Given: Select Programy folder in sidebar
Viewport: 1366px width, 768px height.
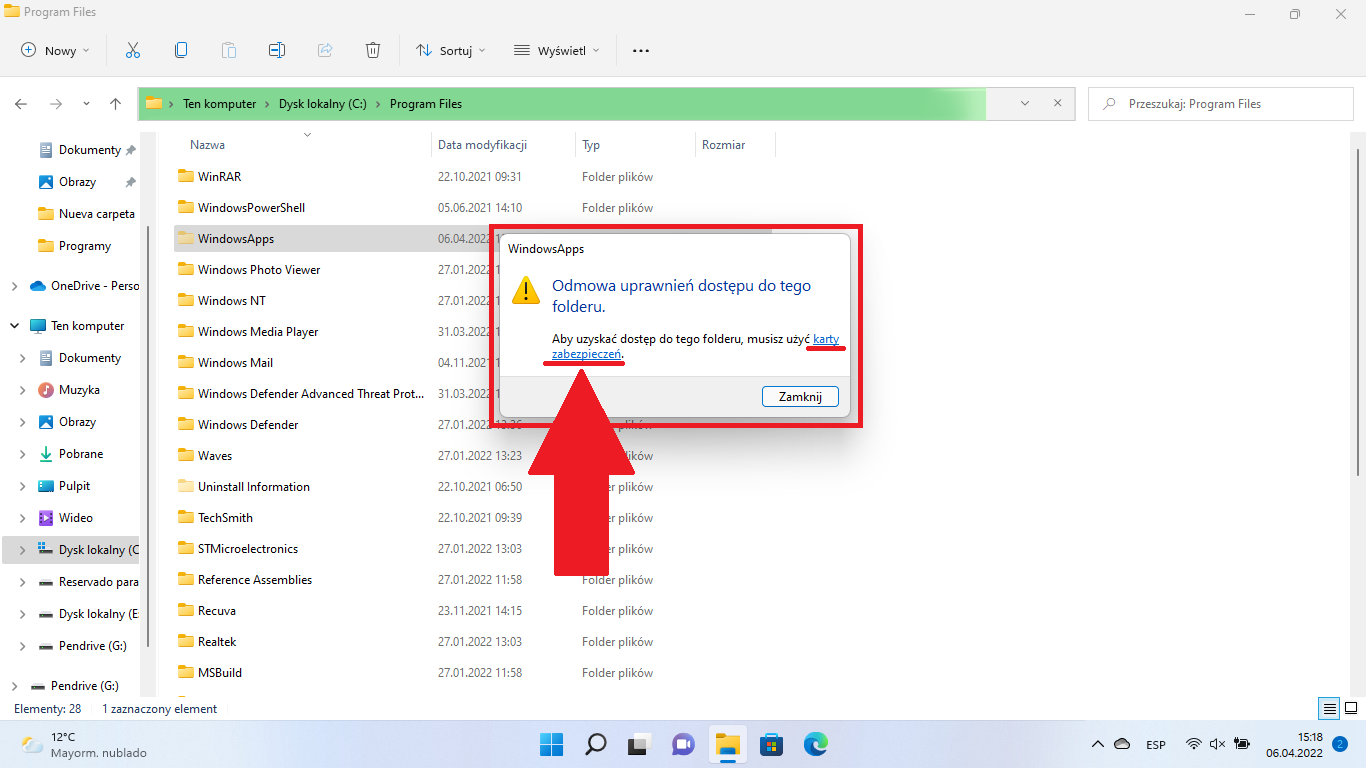Looking at the screenshot, I should [75, 246].
